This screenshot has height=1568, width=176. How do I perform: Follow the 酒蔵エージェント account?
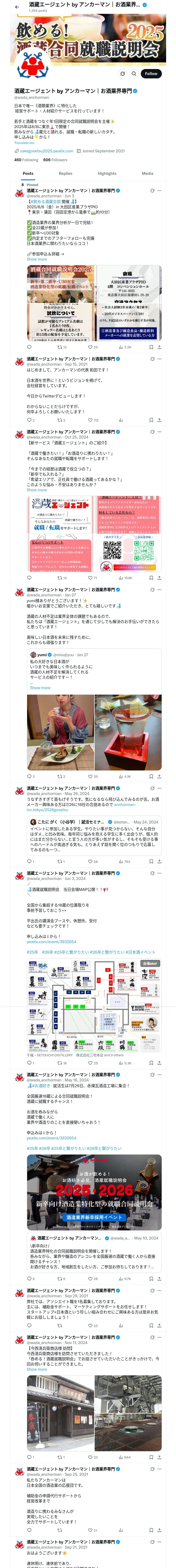[x=151, y=74]
